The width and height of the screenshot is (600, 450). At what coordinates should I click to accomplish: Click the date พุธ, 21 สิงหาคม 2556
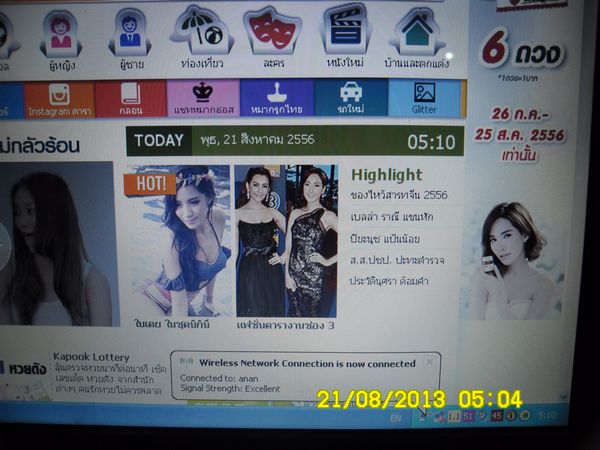257,140
